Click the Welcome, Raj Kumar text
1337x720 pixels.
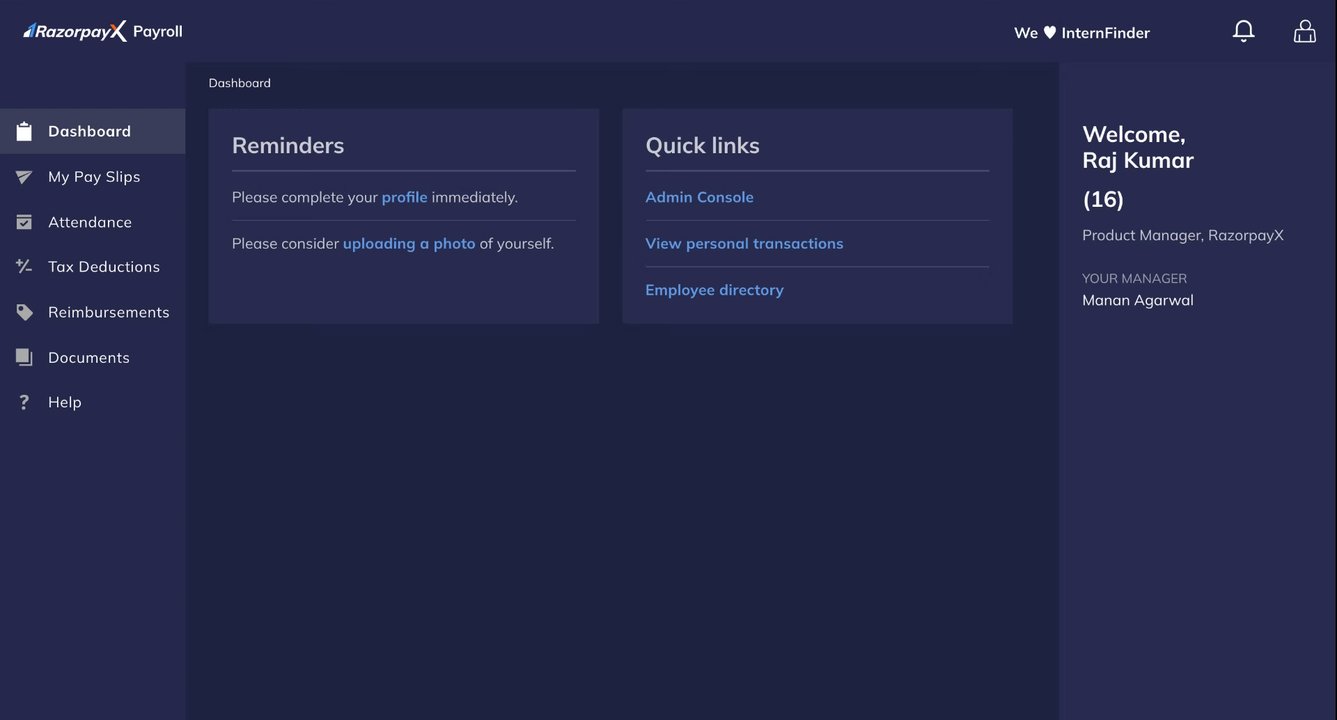[1138, 147]
